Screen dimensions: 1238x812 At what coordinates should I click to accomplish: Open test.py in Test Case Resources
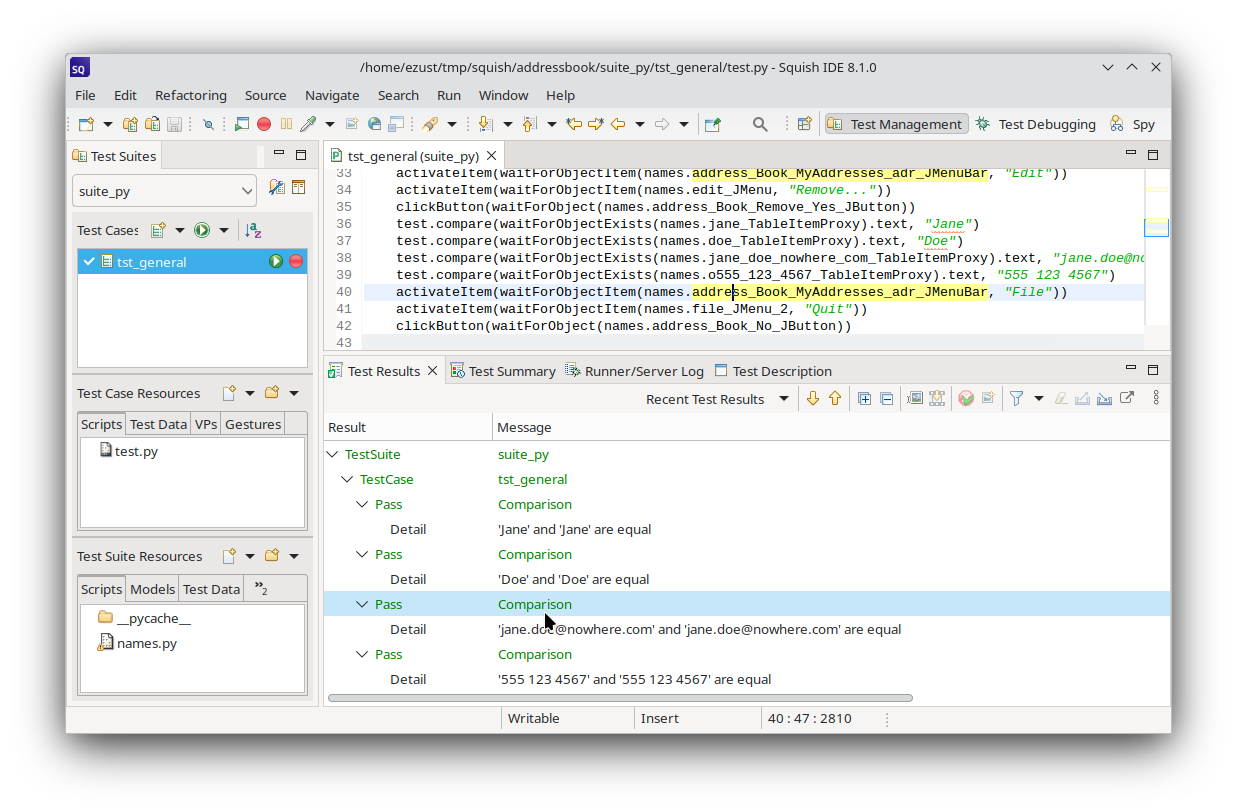(136, 451)
